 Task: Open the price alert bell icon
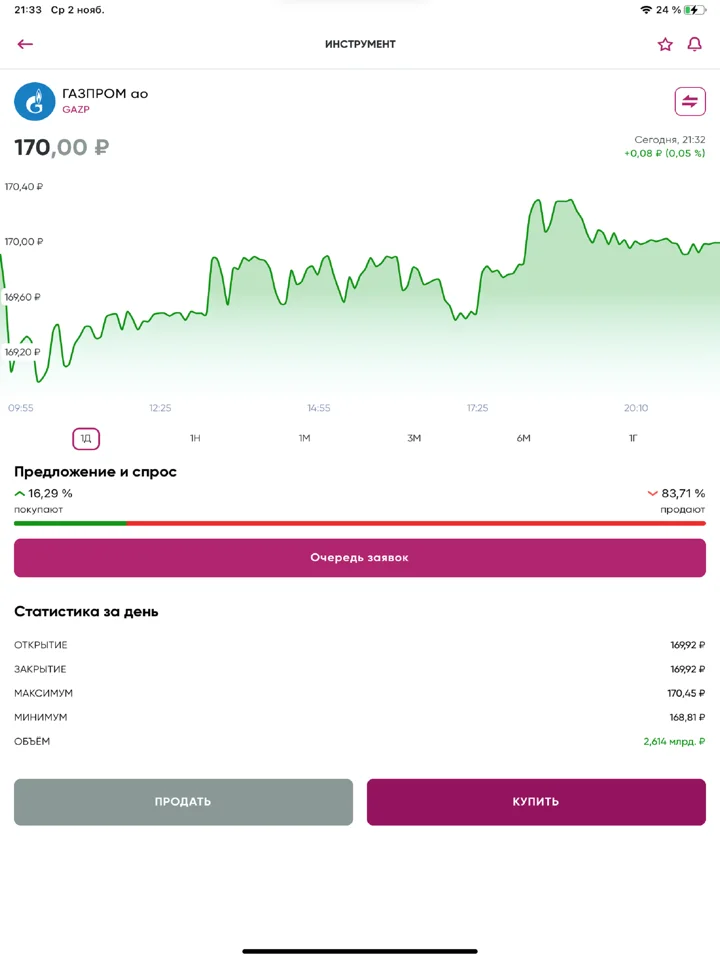click(694, 44)
